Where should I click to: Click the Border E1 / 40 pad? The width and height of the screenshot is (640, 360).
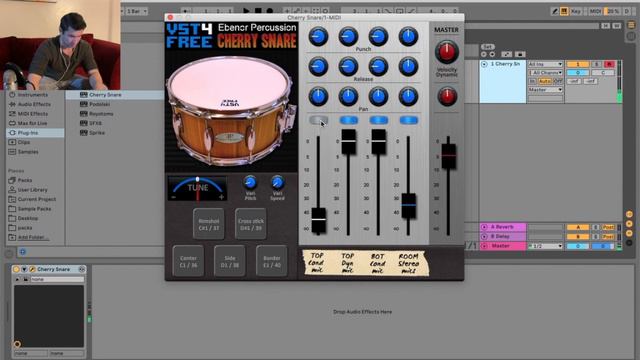[271, 261]
